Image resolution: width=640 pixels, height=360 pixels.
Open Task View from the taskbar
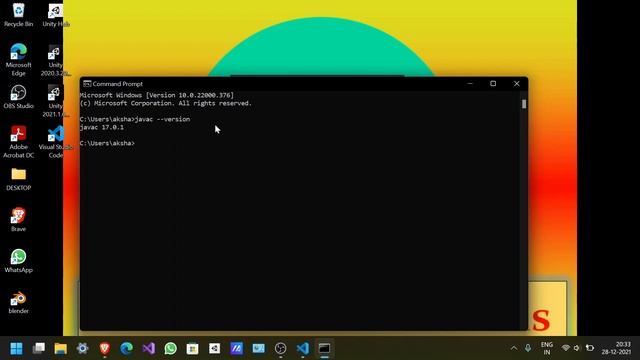click(x=39, y=348)
